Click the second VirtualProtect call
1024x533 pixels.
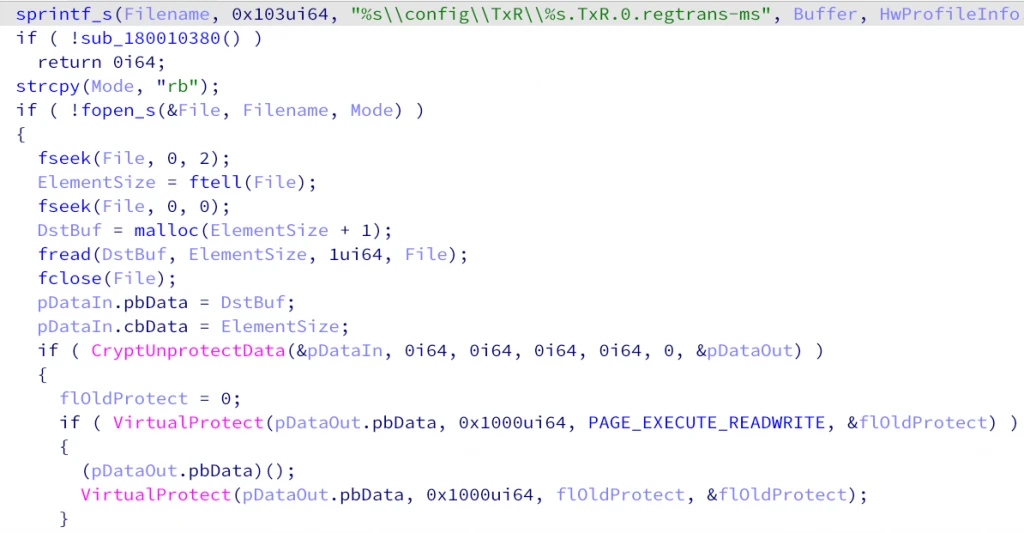[155, 494]
